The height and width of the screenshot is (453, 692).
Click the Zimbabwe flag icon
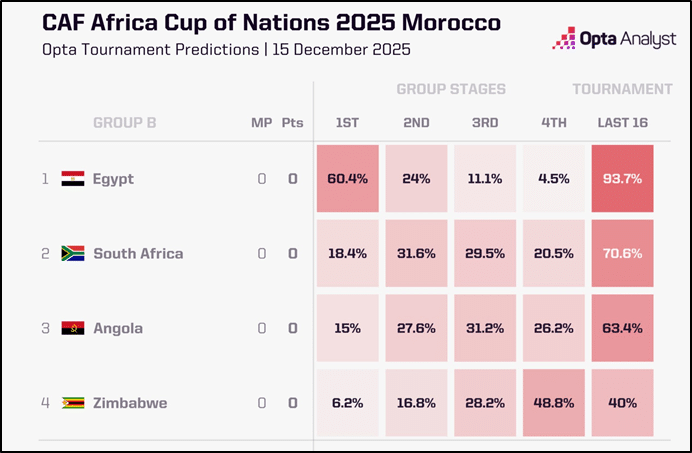tap(73, 404)
